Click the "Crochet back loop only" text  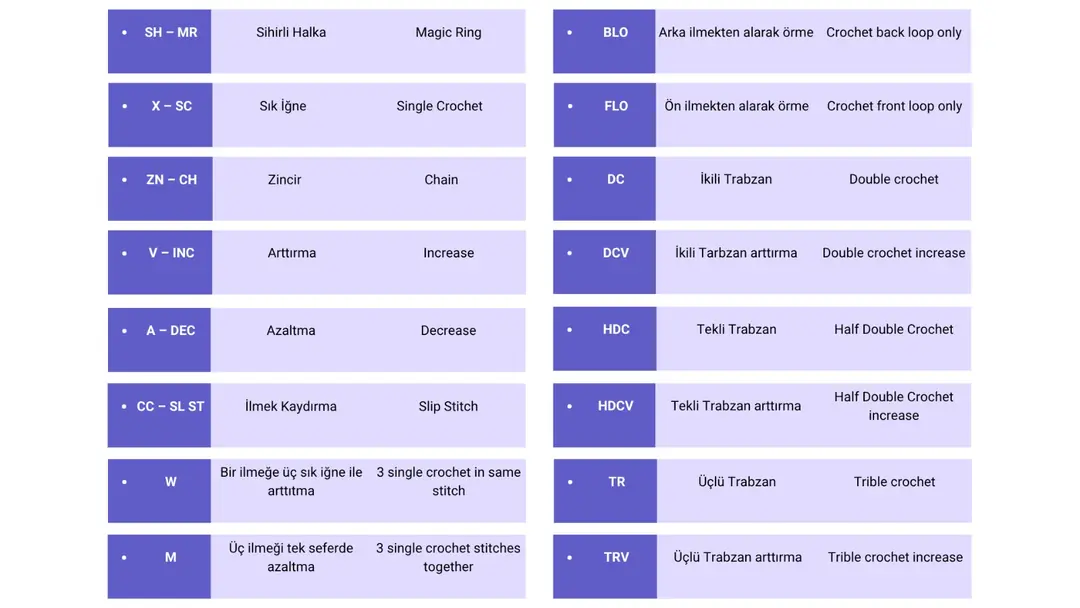pyautogui.click(x=894, y=33)
